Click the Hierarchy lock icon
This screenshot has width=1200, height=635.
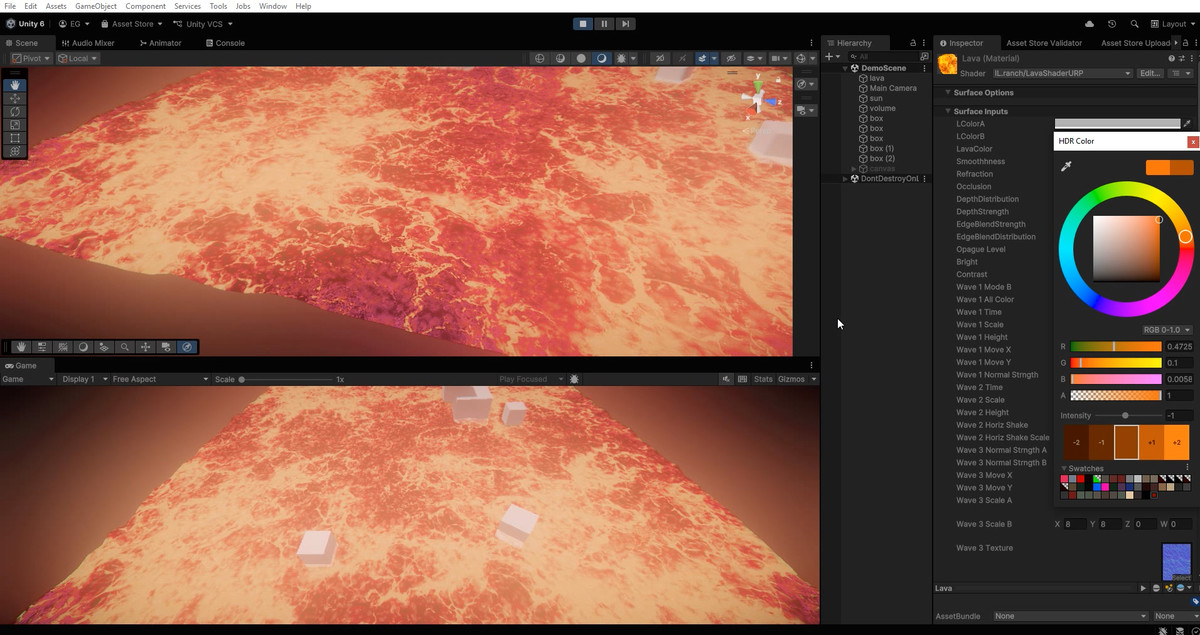[x=911, y=43]
